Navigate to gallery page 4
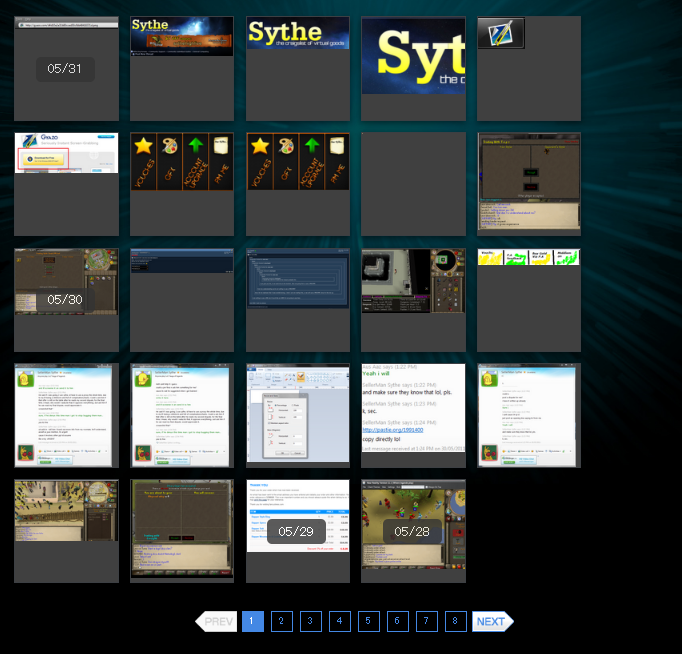This screenshot has width=682, height=654. (340, 621)
